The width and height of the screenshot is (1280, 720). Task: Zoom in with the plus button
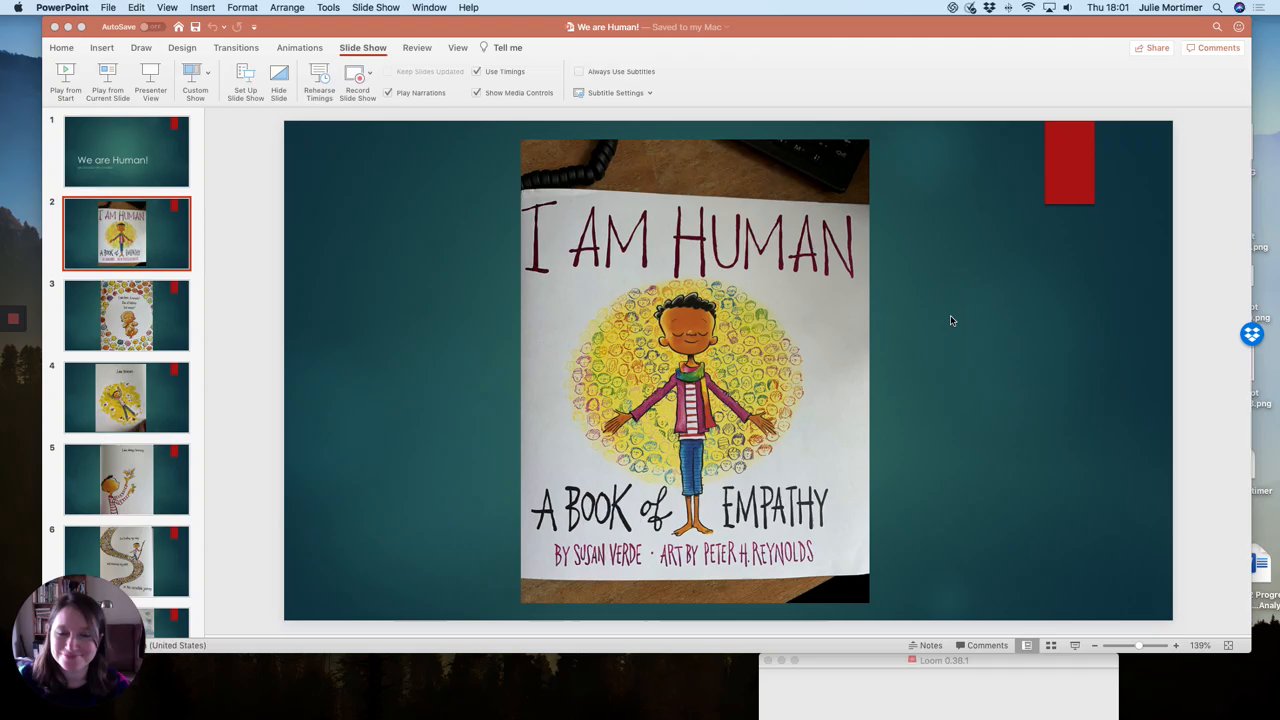pyautogui.click(x=1176, y=646)
